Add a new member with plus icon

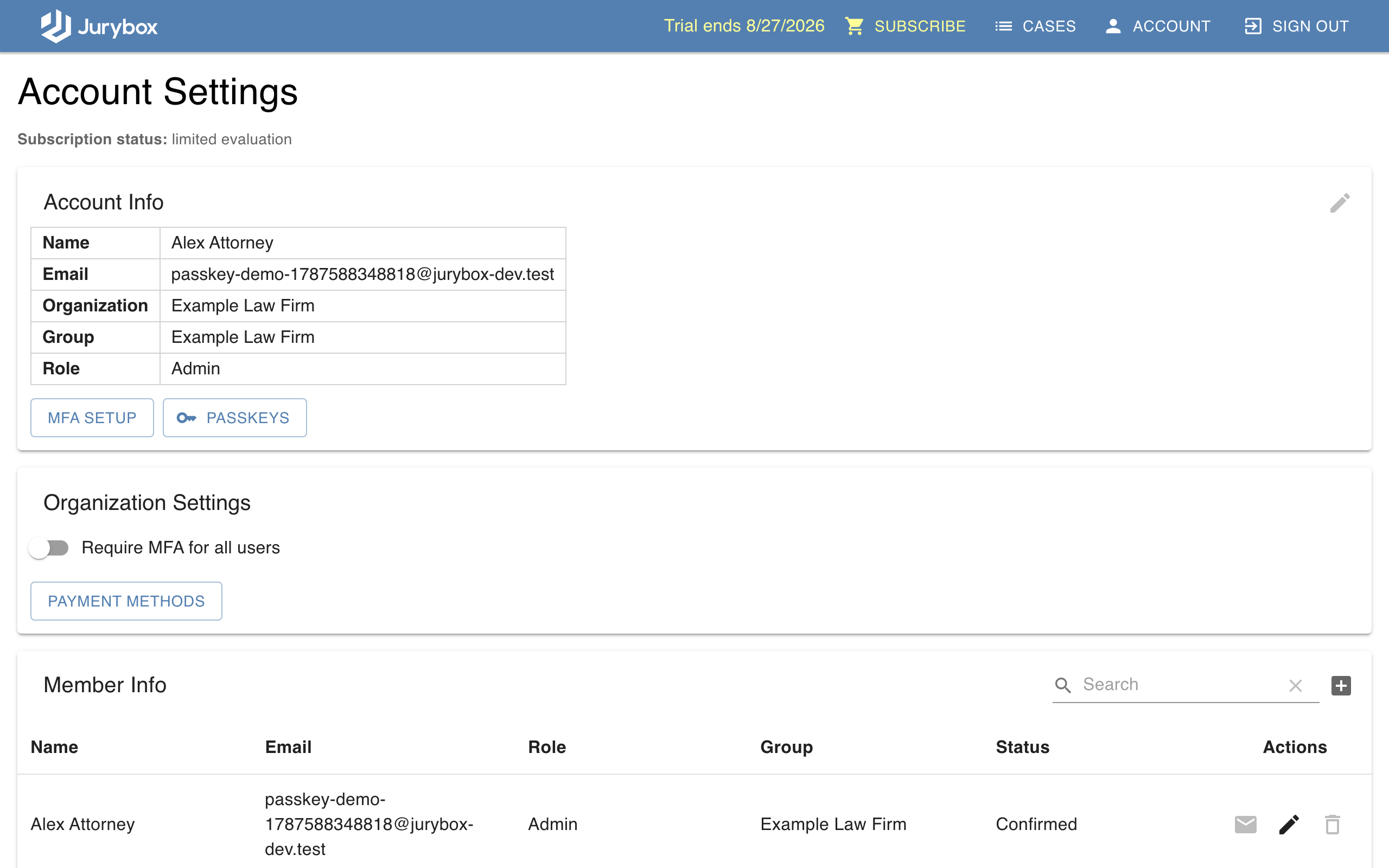[1341, 685]
